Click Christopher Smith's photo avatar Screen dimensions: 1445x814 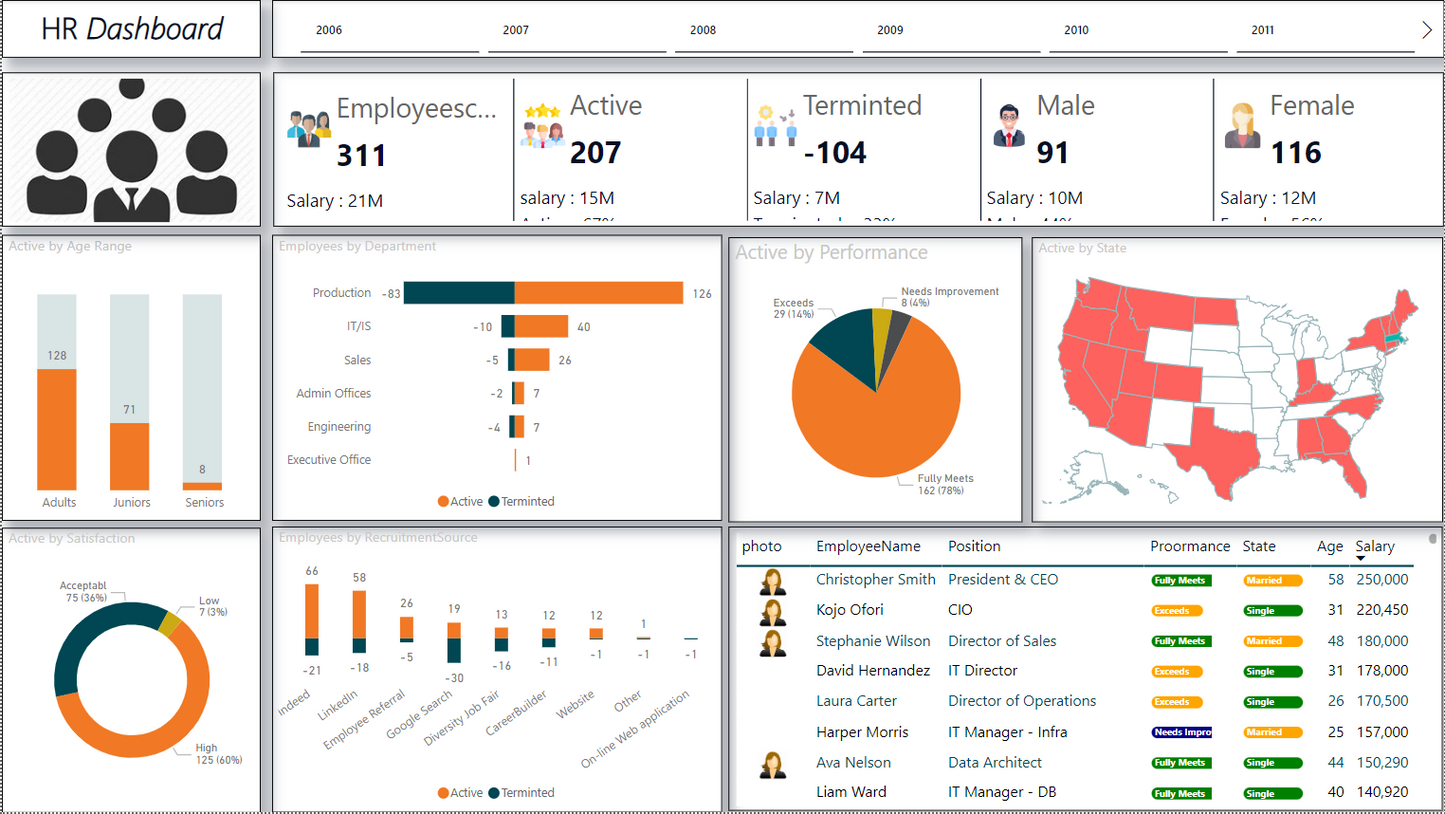point(772,581)
